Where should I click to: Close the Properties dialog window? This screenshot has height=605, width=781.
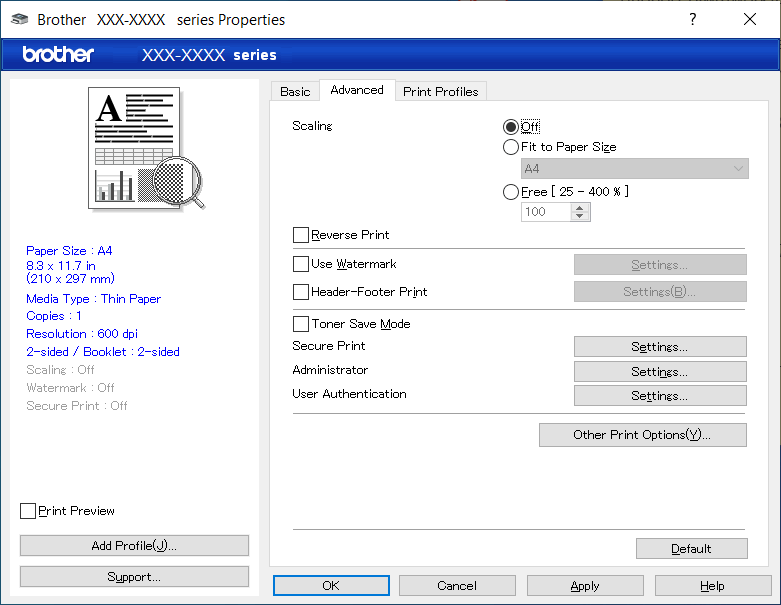(750, 19)
